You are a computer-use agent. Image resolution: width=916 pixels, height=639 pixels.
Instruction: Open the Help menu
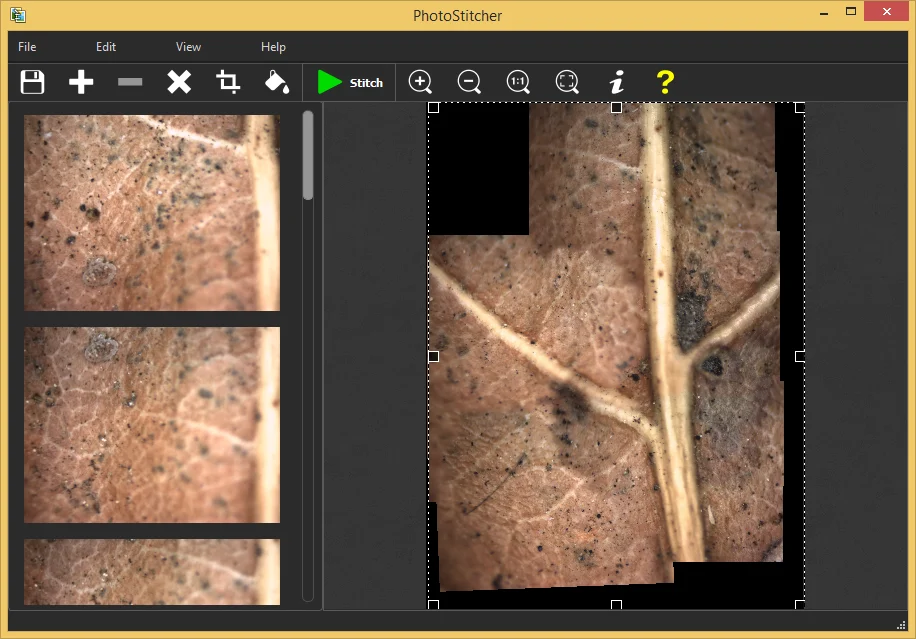coord(273,47)
